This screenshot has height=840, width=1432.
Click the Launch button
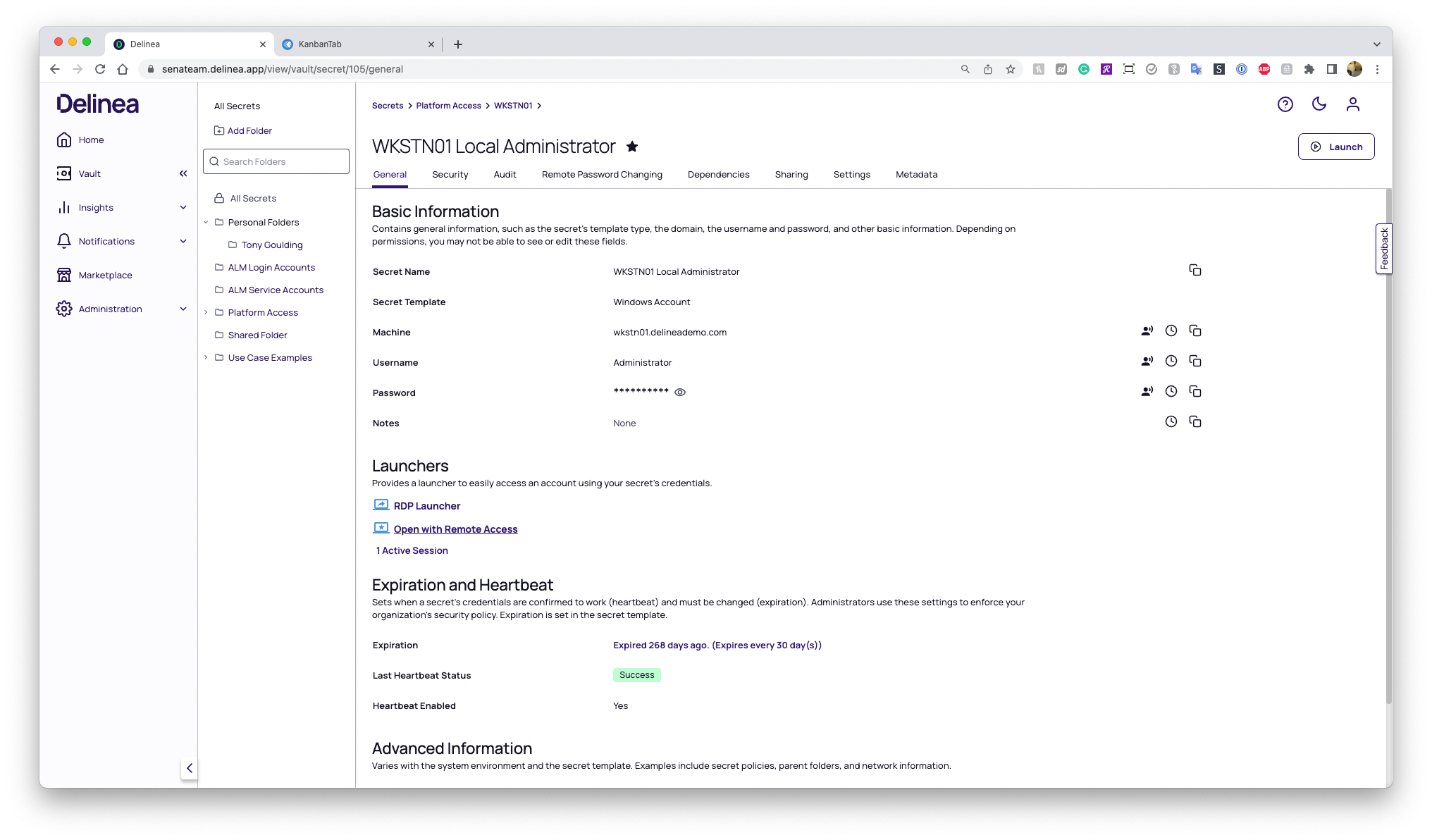pos(1335,147)
